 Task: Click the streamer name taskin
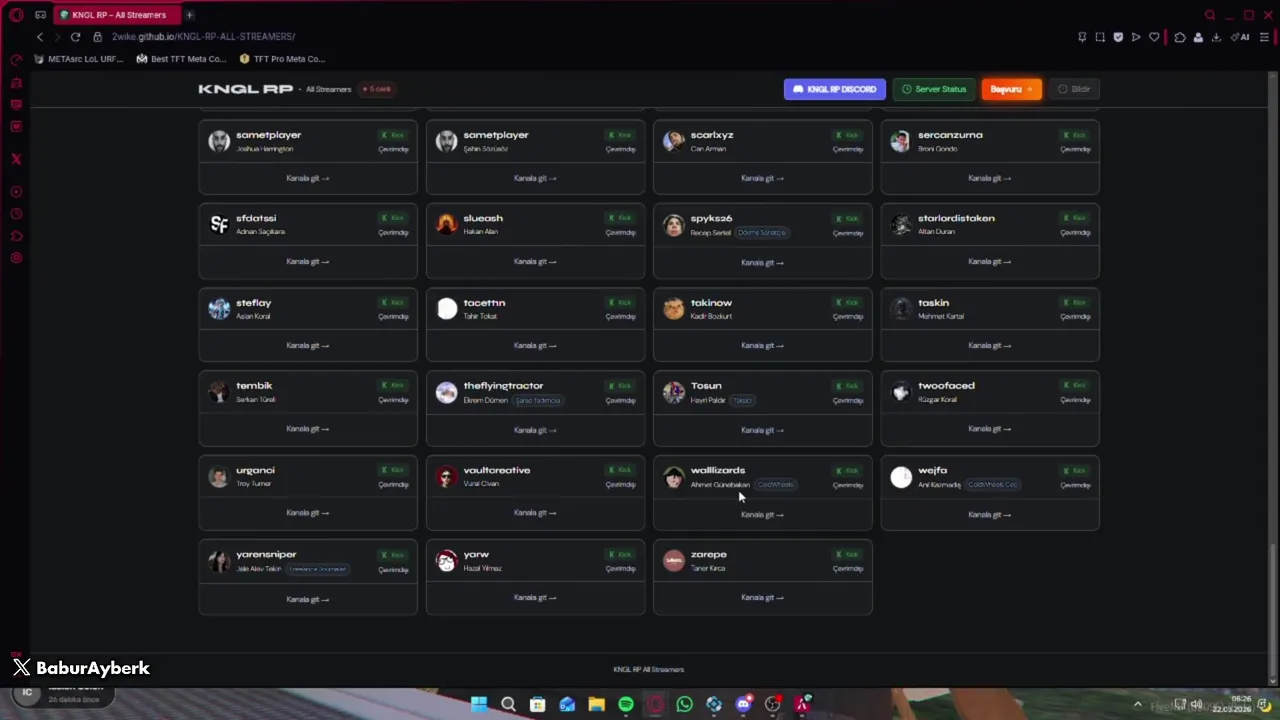click(934, 303)
